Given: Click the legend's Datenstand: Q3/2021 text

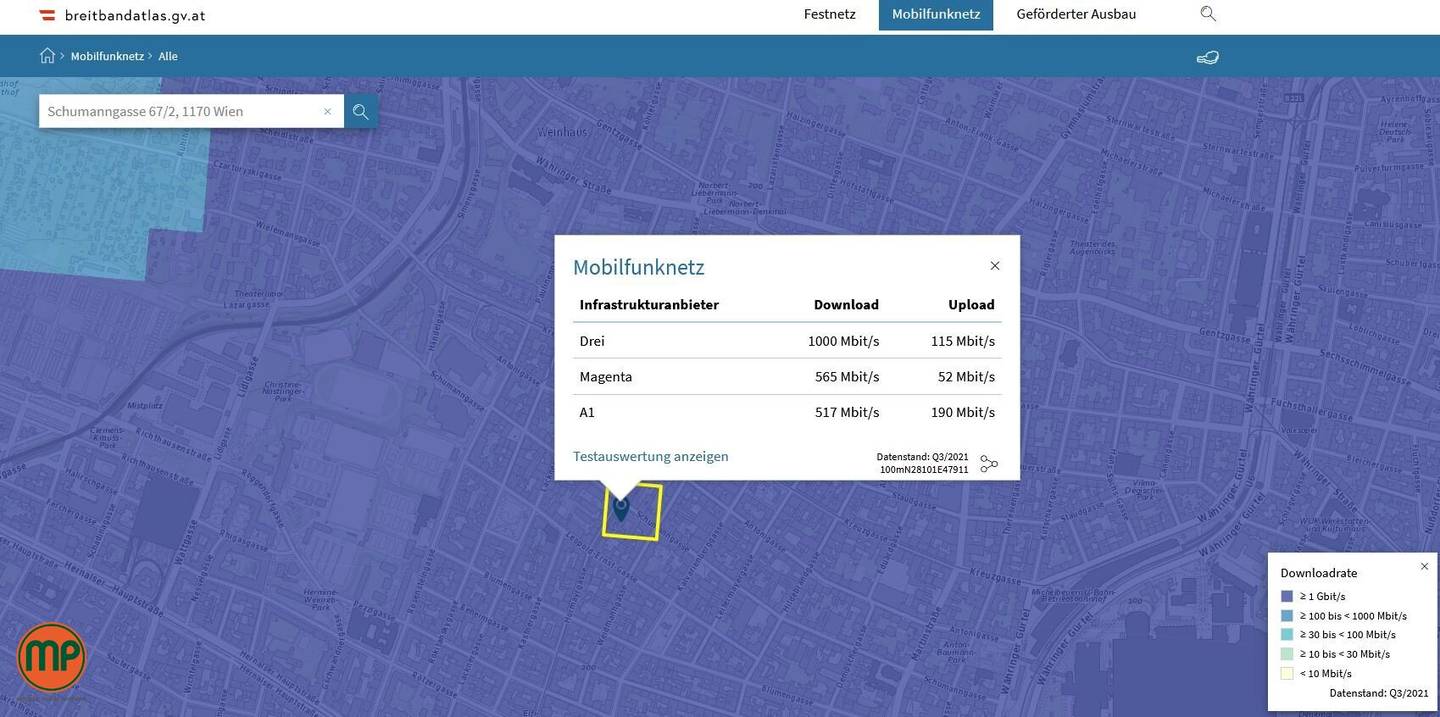Looking at the screenshot, I should pos(1379,693).
